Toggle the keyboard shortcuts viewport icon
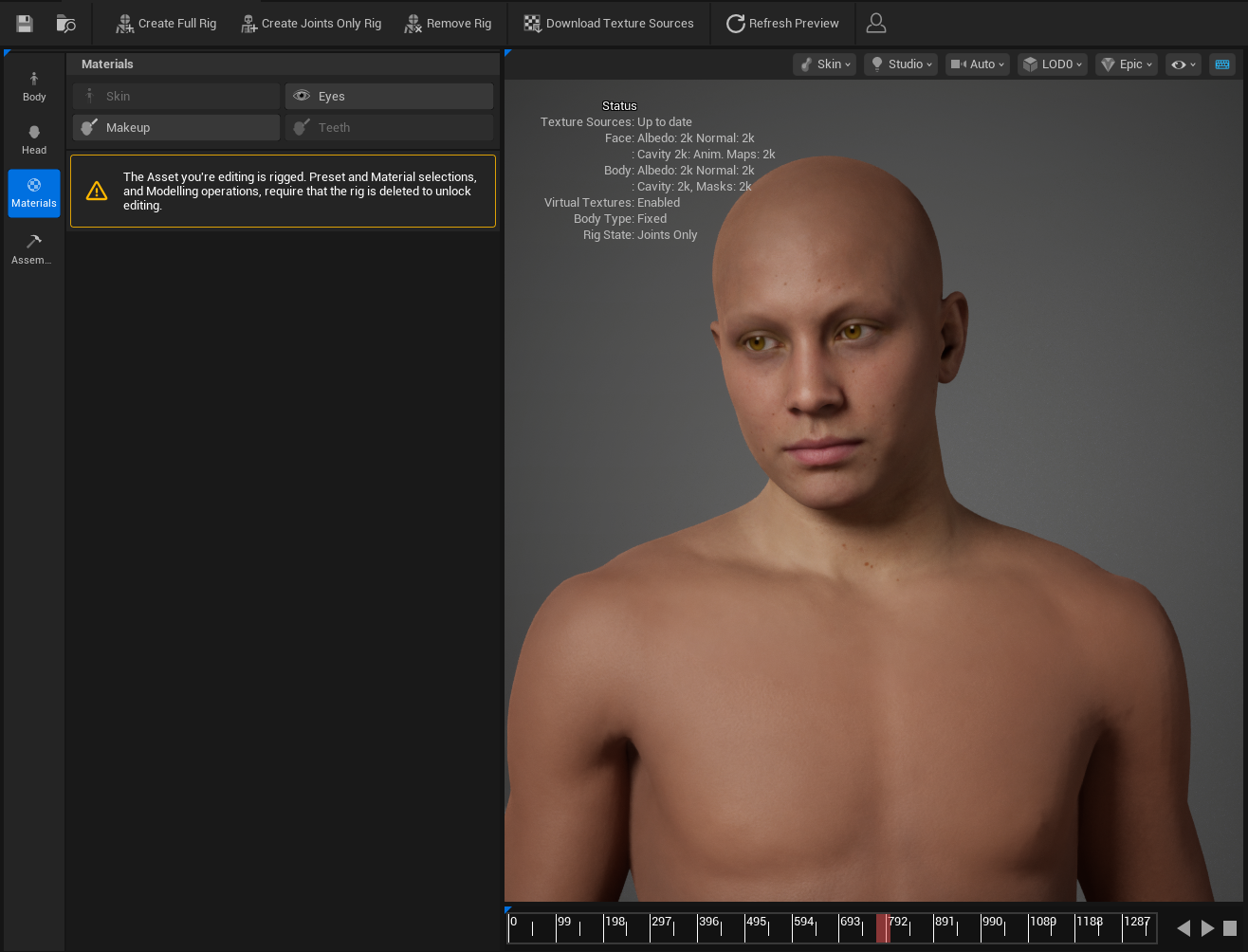Screen dimensions: 1248x952 pyautogui.click(x=1222, y=64)
